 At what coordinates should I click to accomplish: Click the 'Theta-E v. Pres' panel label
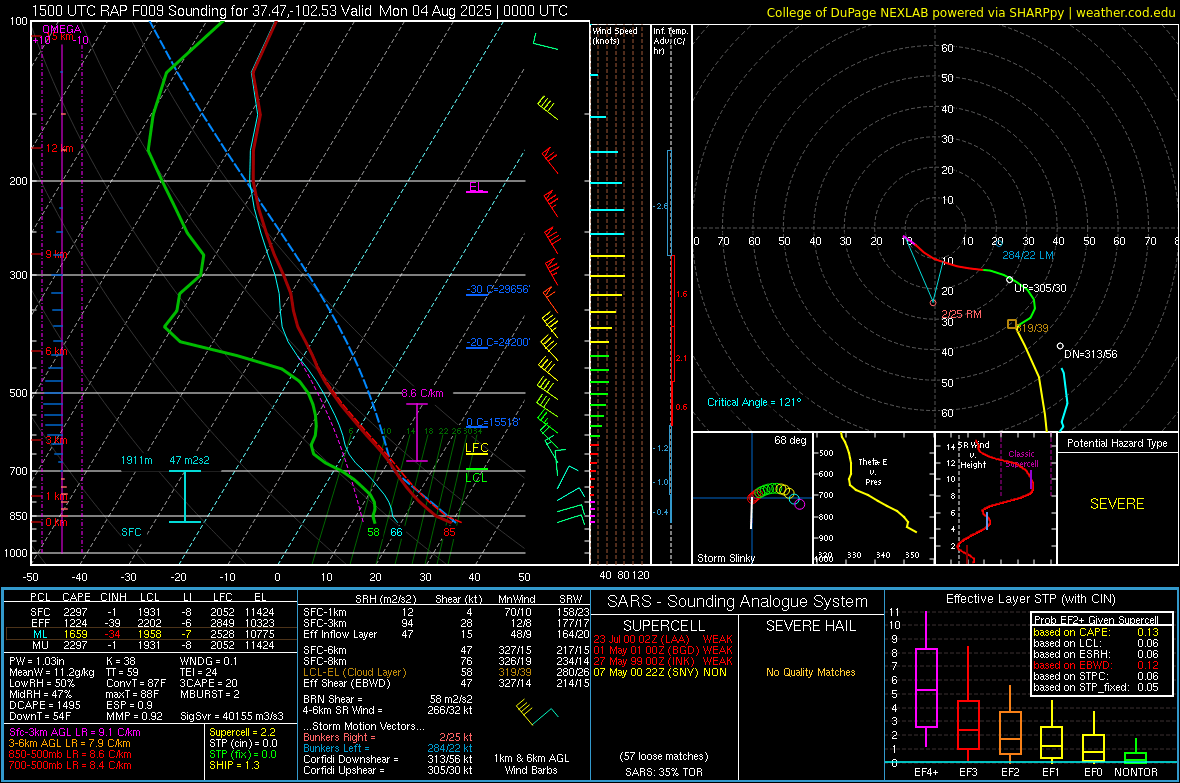click(872, 471)
